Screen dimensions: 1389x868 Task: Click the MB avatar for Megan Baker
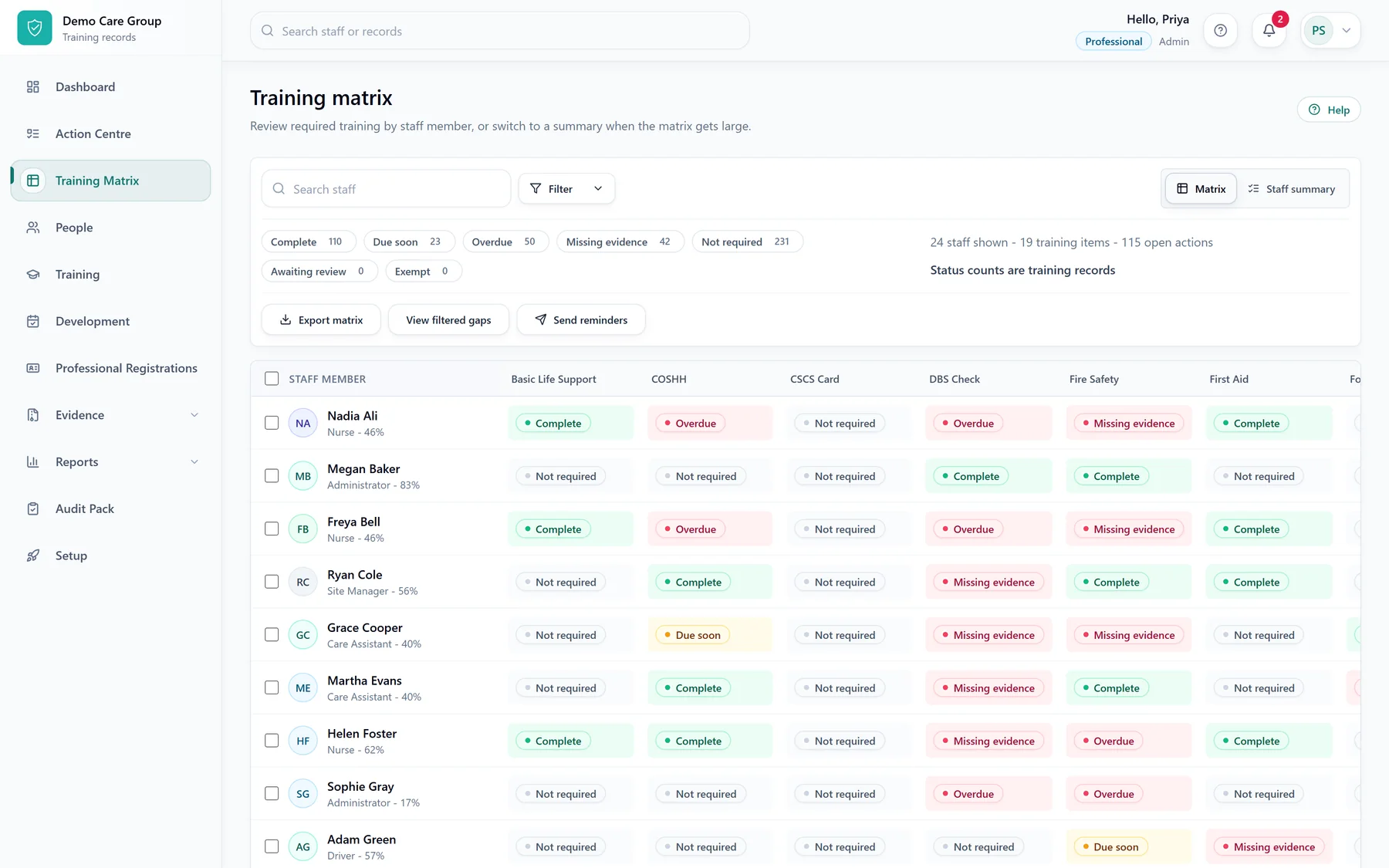click(302, 476)
